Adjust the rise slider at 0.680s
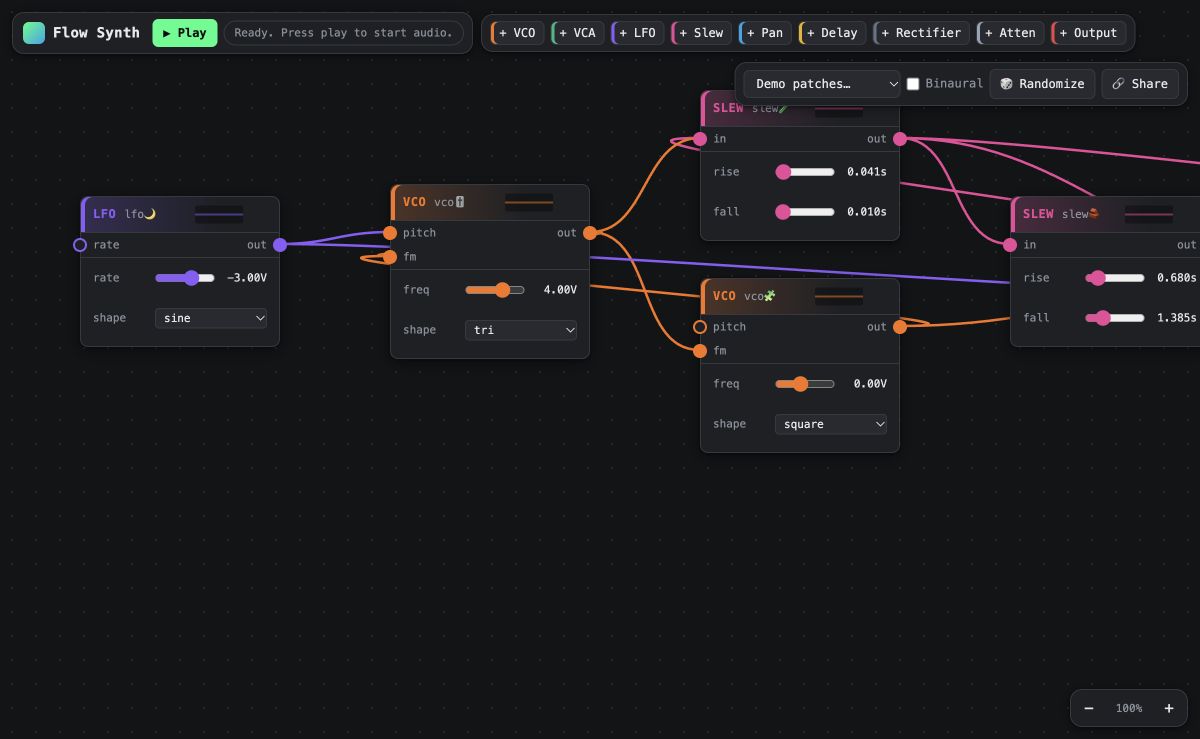 pyautogui.click(x=1115, y=278)
